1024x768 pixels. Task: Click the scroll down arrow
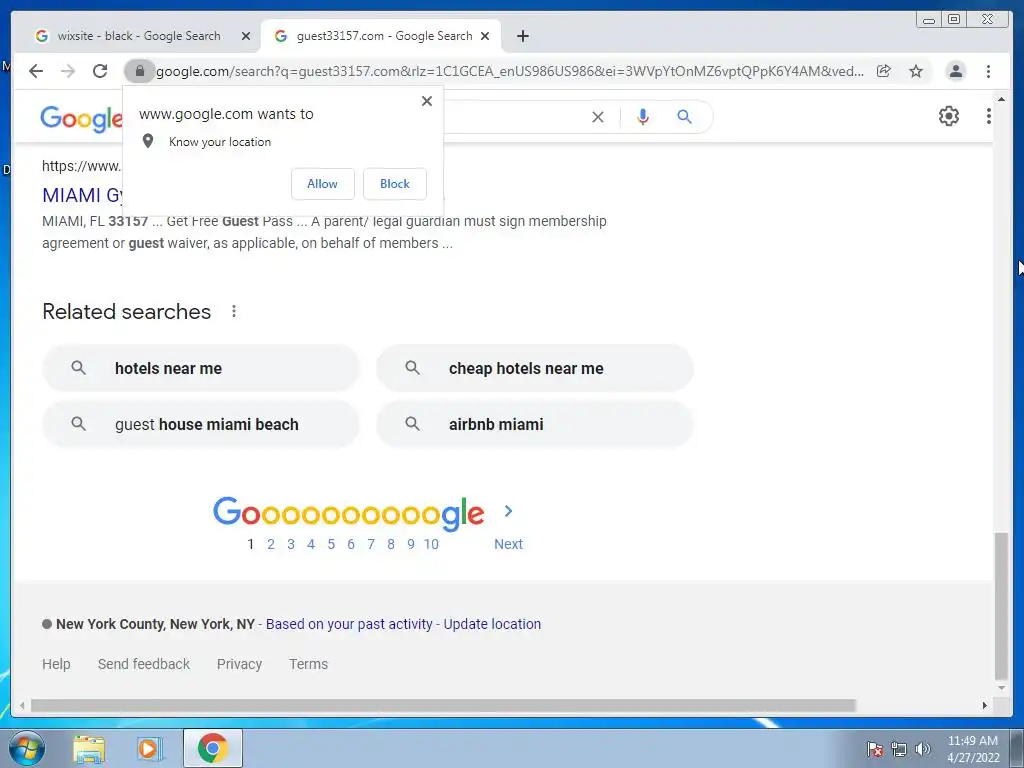(1000, 688)
